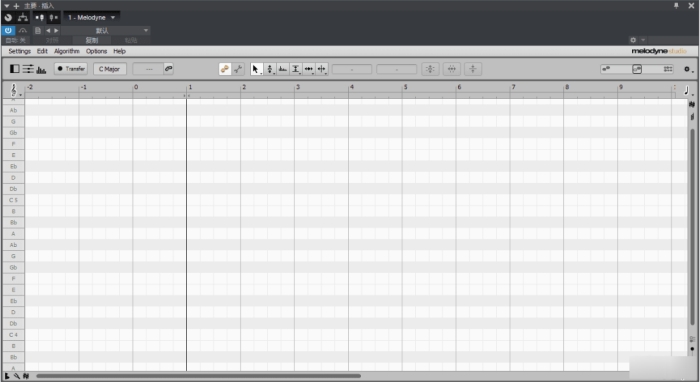Image resolution: width=700 pixels, height=382 pixels.
Task: Toggle the blue plugin power button
Action: (x=8, y=30)
